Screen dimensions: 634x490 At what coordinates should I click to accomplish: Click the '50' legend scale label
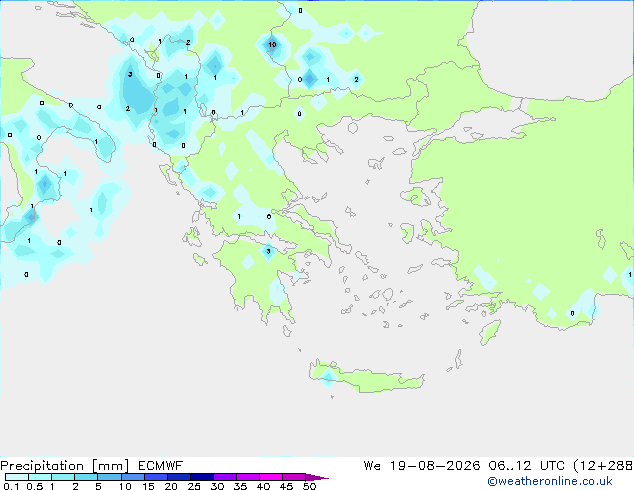[x=310, y=486]
